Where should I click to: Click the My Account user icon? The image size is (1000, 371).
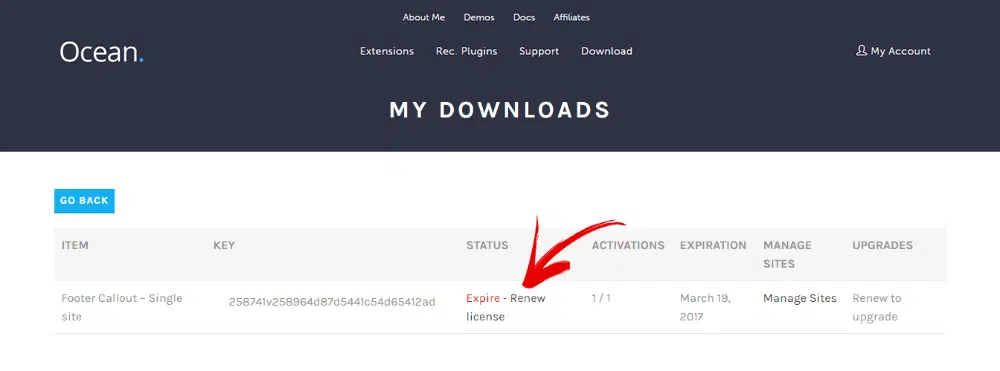coord(861,50)
